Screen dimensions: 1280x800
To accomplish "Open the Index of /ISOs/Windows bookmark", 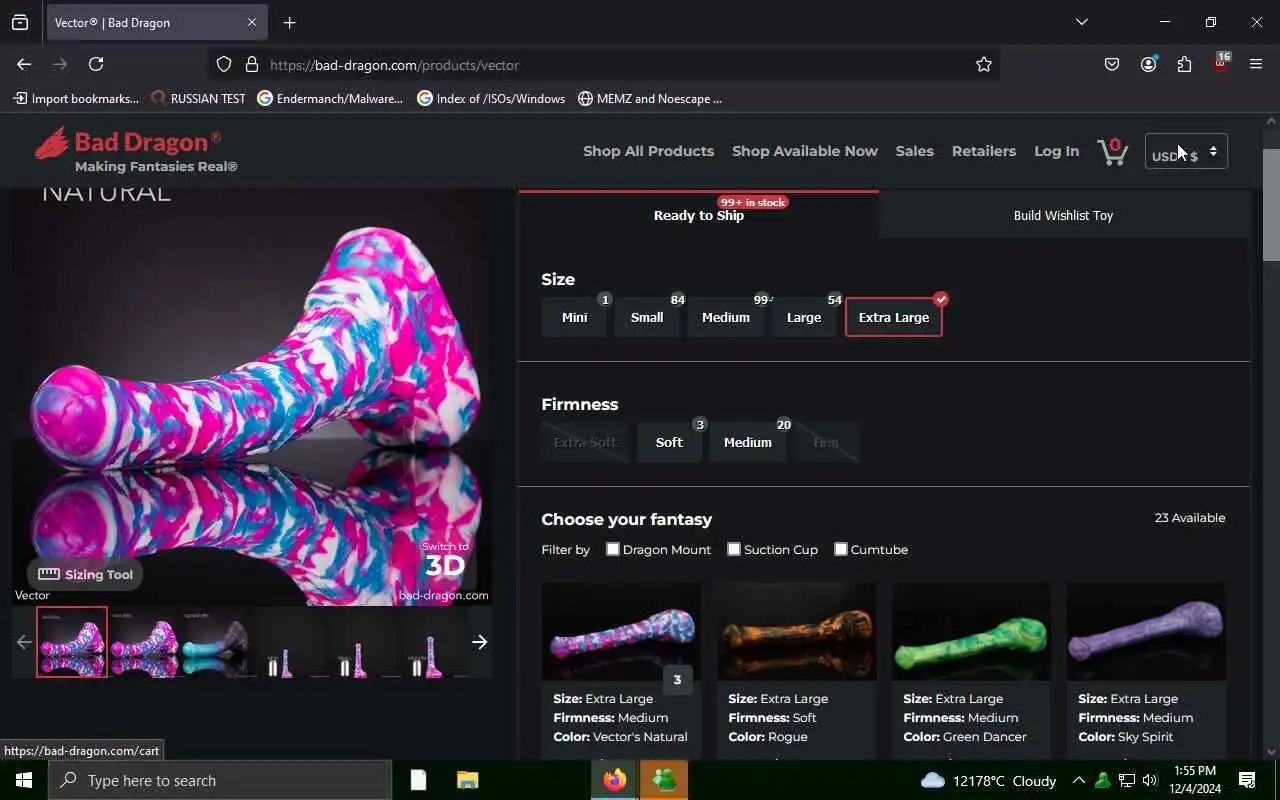I will coord(491,98).
